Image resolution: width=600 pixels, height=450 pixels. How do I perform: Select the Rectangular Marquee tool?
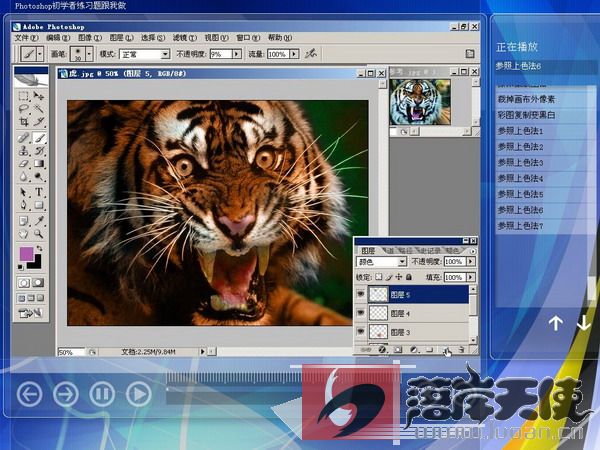tap(24, 96)
